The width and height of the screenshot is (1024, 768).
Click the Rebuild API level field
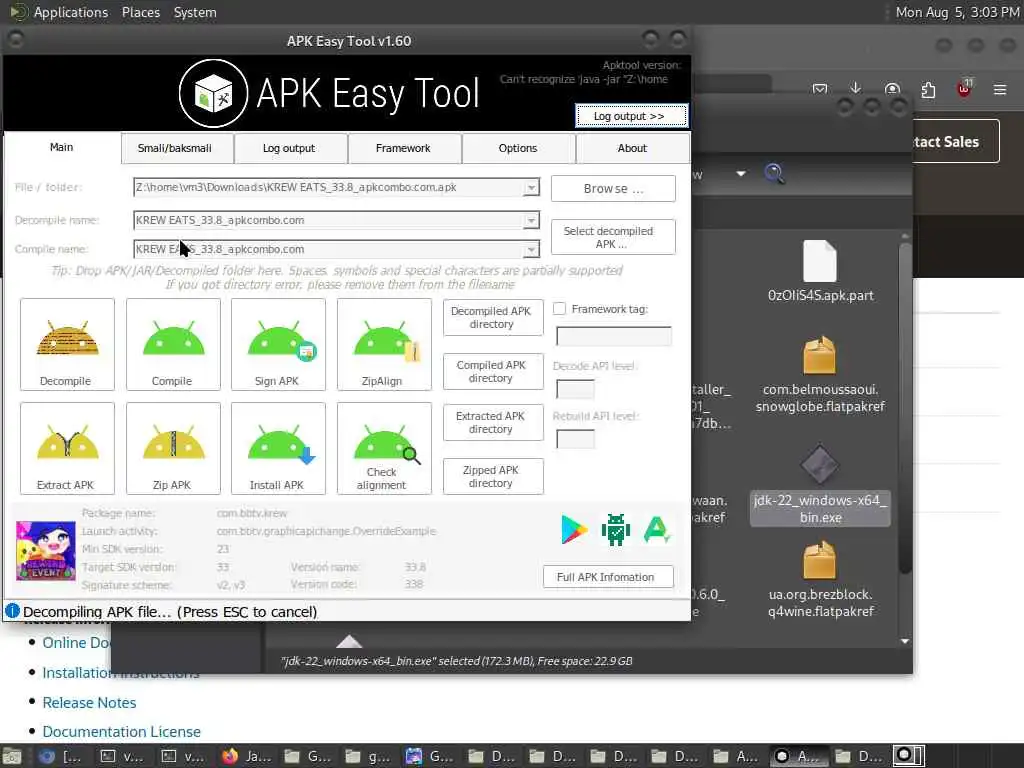point(575,439)
